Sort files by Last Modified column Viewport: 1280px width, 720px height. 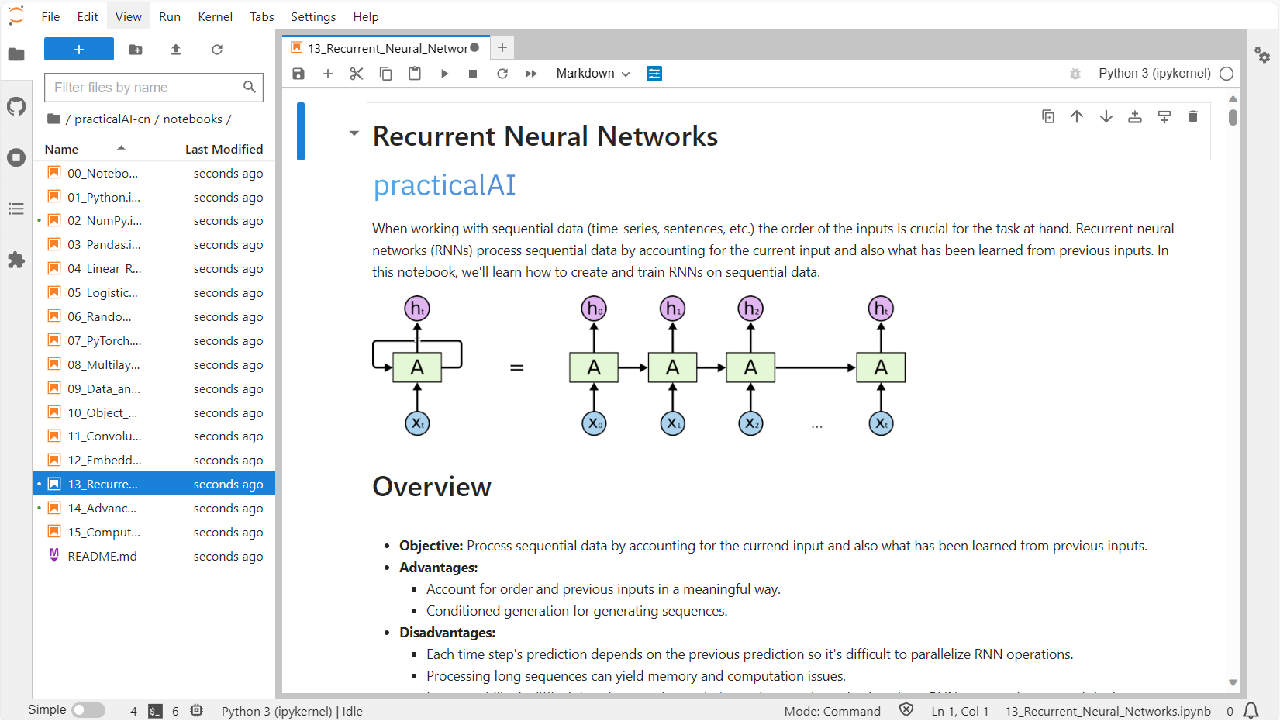(223, 149)
